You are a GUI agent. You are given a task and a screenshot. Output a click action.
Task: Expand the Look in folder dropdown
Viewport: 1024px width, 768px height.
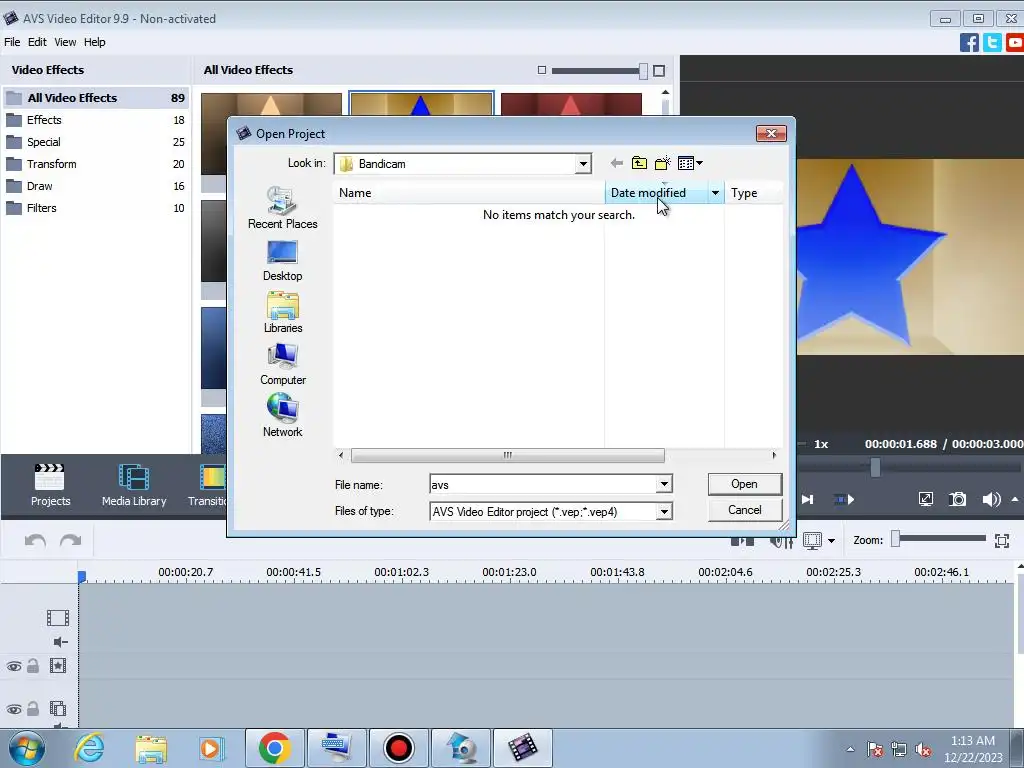(583, 164)
